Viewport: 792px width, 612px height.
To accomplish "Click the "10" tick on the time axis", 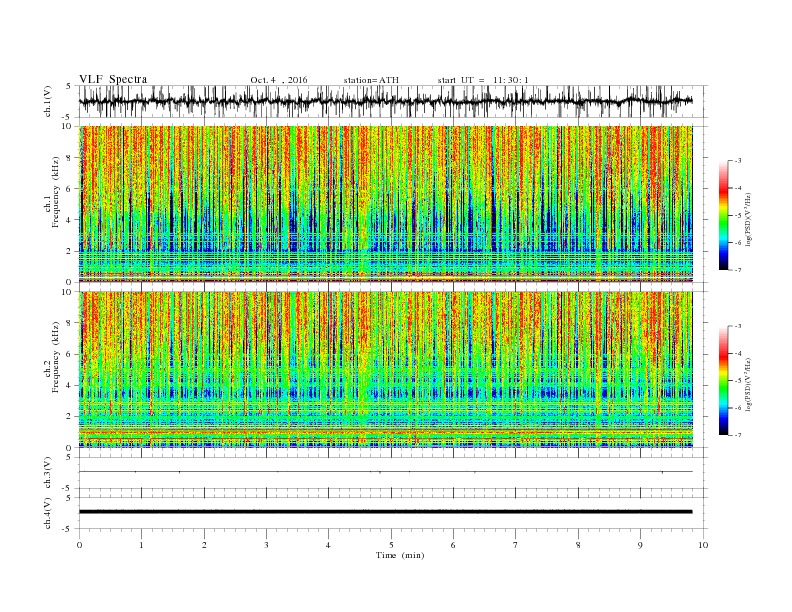I will [x=703, y=545].
